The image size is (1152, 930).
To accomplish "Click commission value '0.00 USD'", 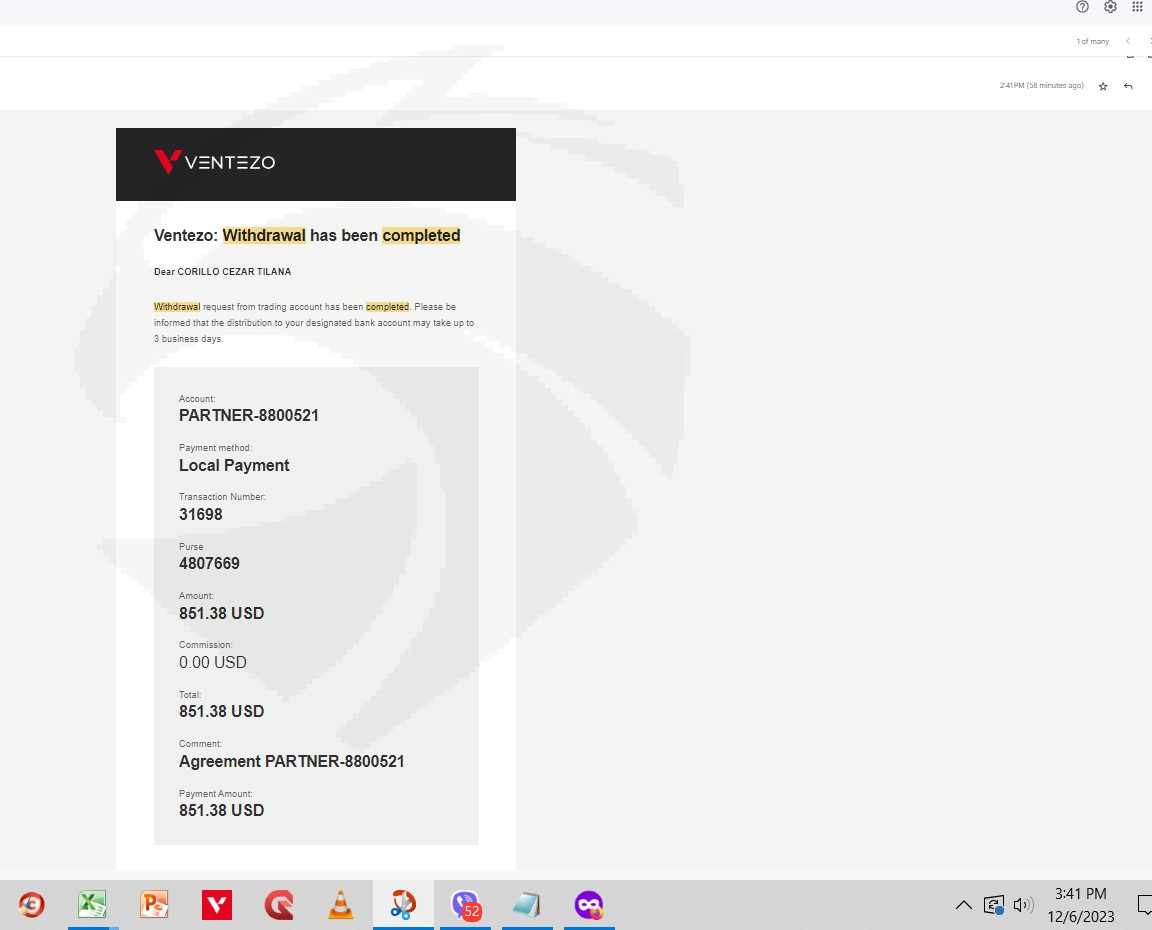I will [212, 662].
